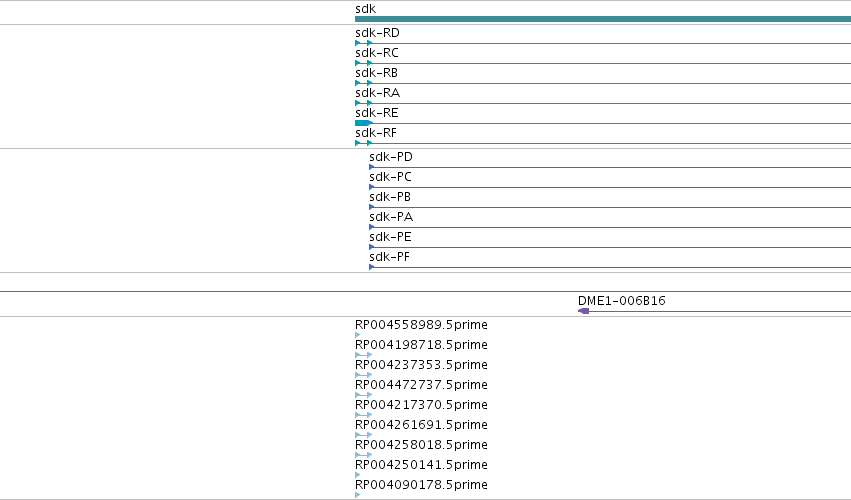
Task: Click the sdk-RA exon arrow glyph
Action: [364, 103]
